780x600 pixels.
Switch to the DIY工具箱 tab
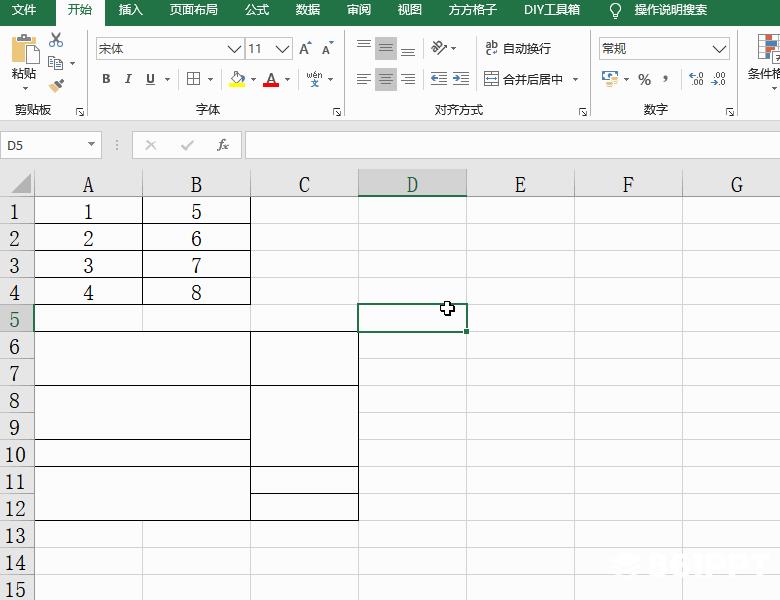[552, 10]
